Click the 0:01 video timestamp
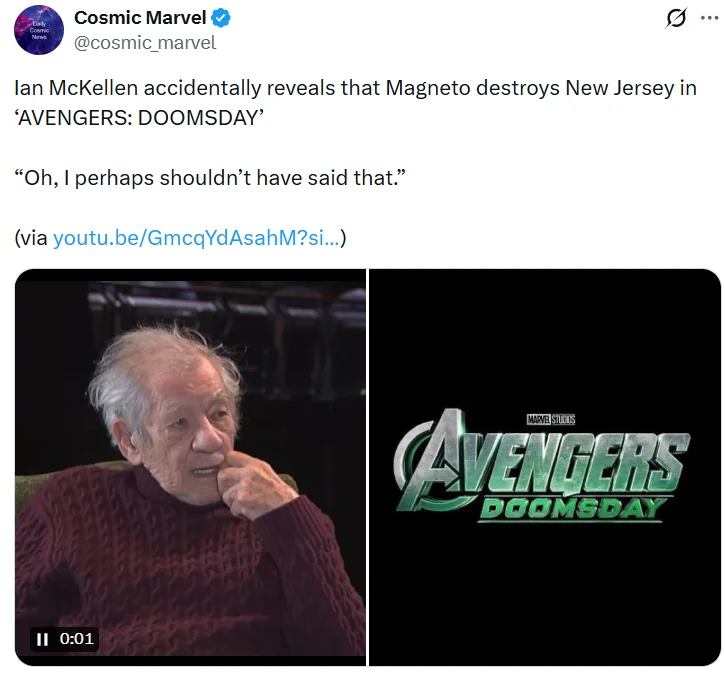Screen dimensions: 725x687 [77, 639]
